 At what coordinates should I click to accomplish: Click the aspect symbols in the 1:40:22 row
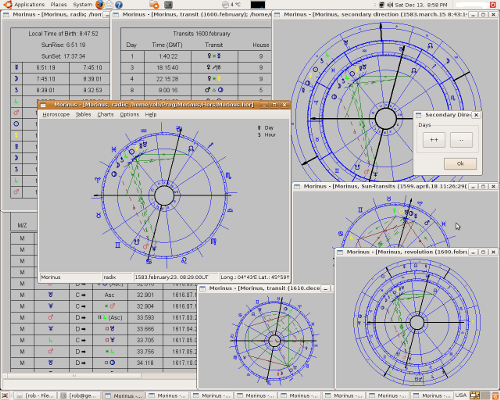coord(214,56)
